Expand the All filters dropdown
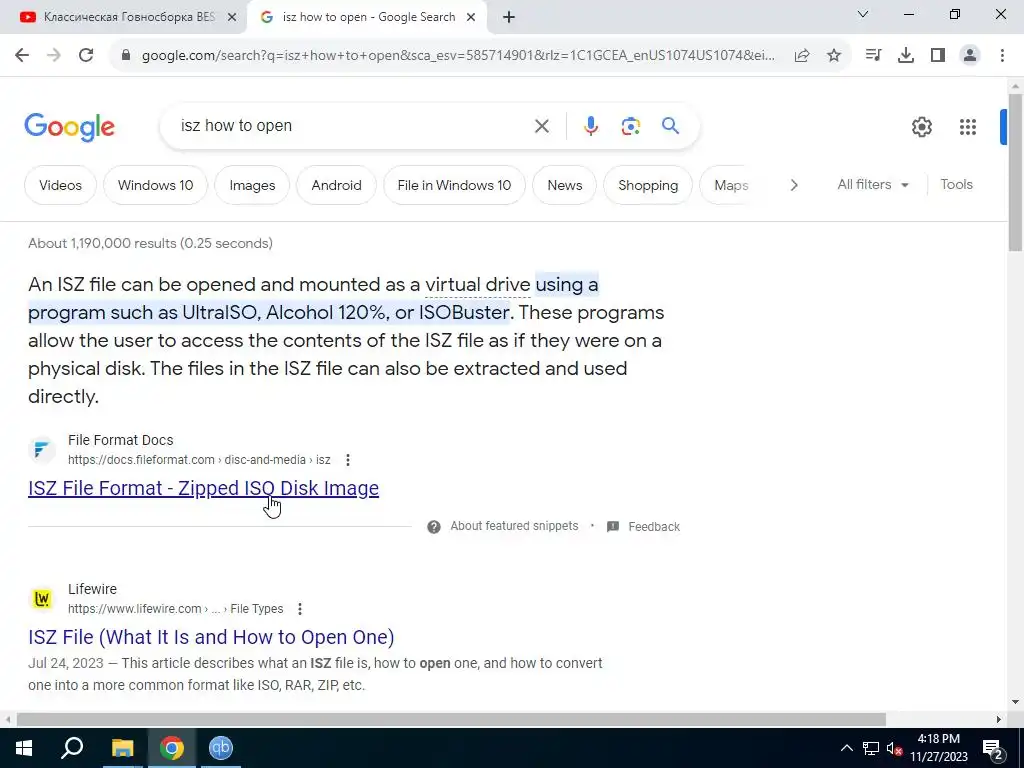This screenshot has width=1024, height=768. click(x=873, y=185)
